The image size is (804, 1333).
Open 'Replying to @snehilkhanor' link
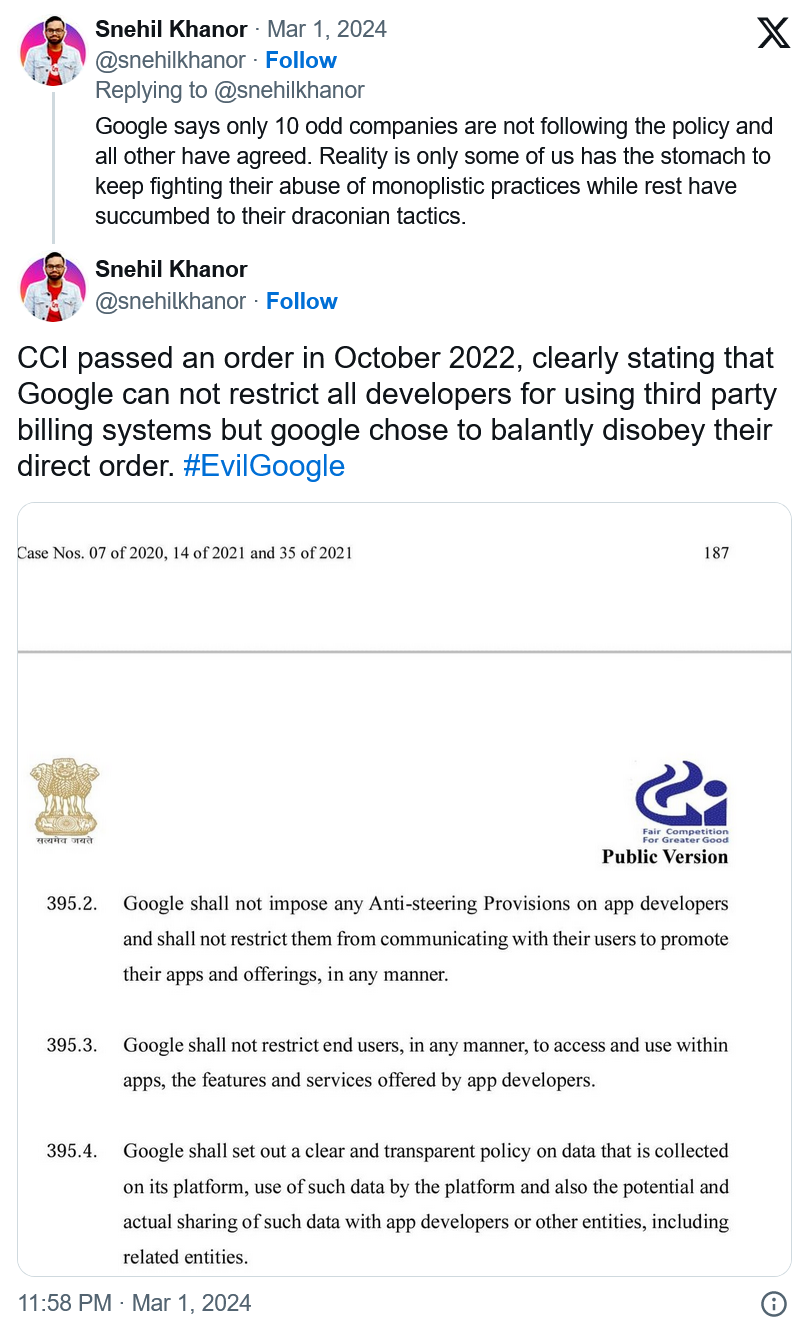(x=230, y=90)
